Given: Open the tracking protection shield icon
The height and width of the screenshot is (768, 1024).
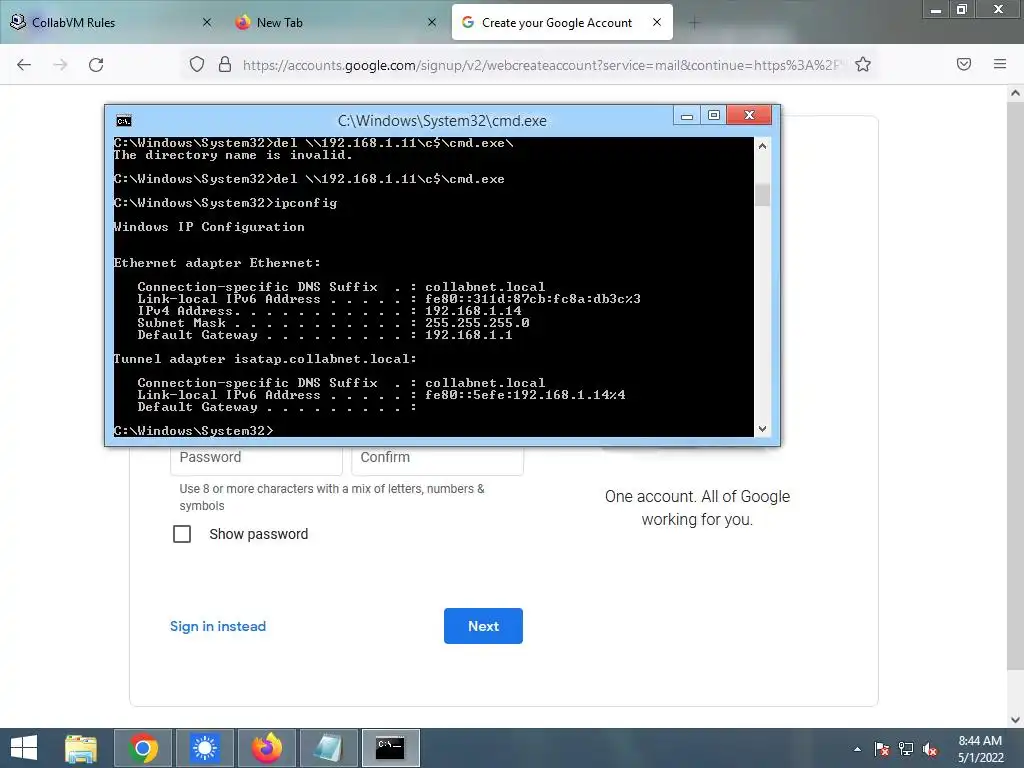Looking at the screenshot, I should pyautogui.click(x=197, y=65).
